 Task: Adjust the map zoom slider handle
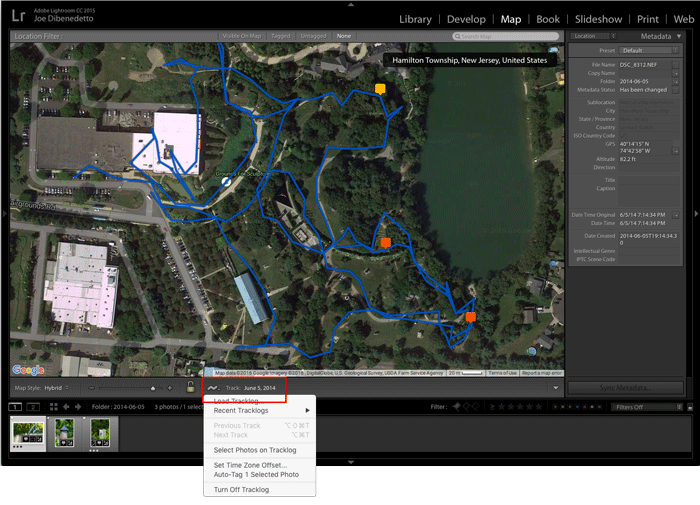coord(153,388)
